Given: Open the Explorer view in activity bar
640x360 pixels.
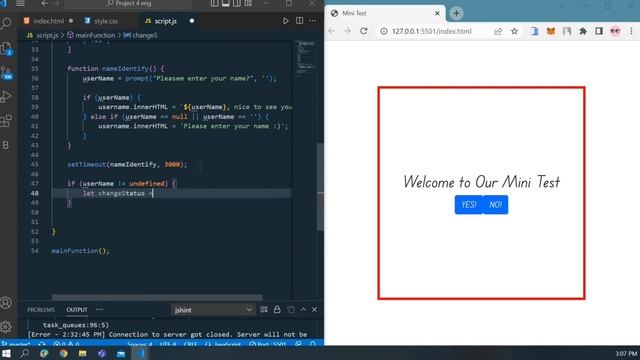Looking at the screenshot, I should pos(6,49).
